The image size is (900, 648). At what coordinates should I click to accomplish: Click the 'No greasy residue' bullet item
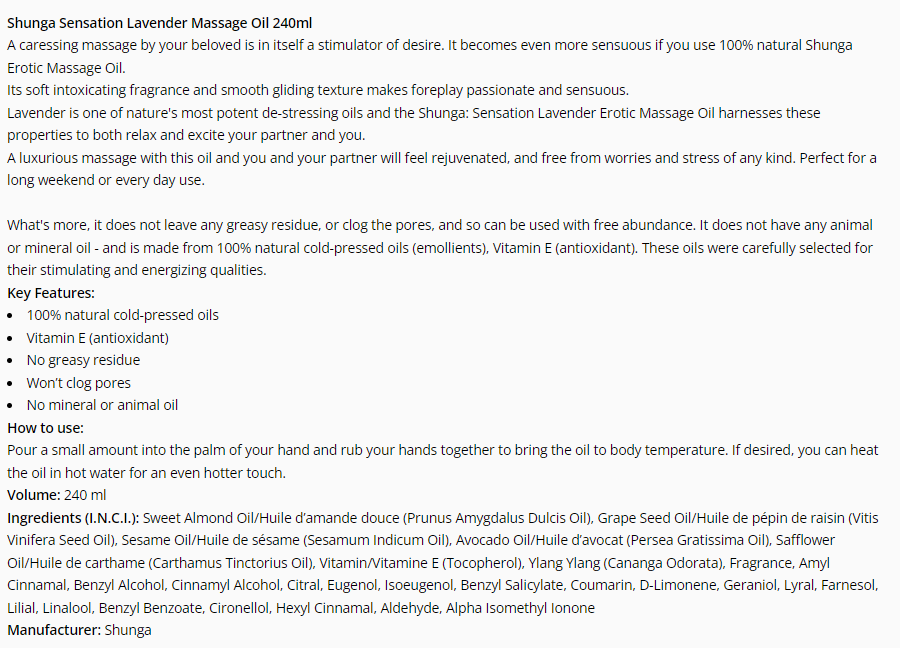pyautogui.click(x=83, y=360)
